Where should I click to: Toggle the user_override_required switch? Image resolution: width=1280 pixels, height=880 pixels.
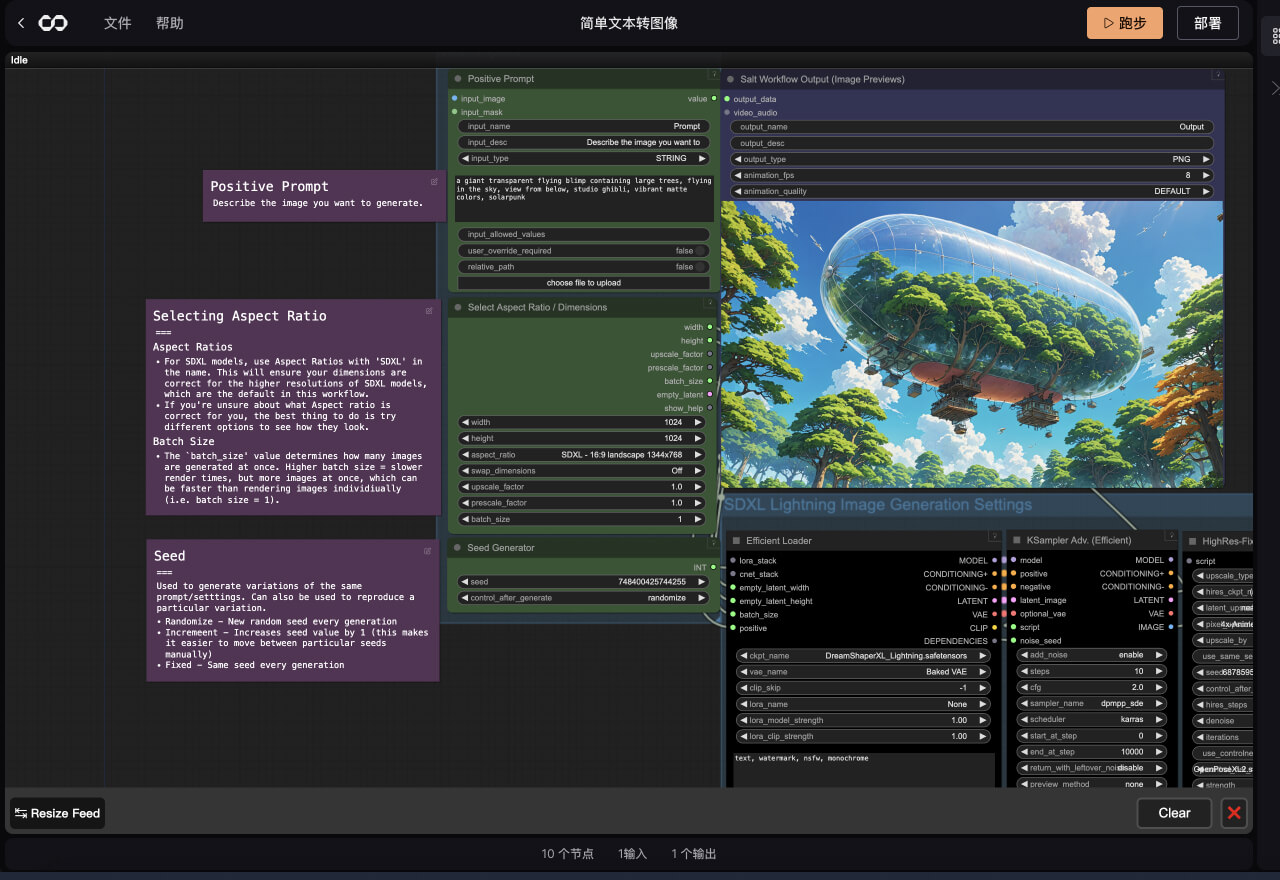700,251
